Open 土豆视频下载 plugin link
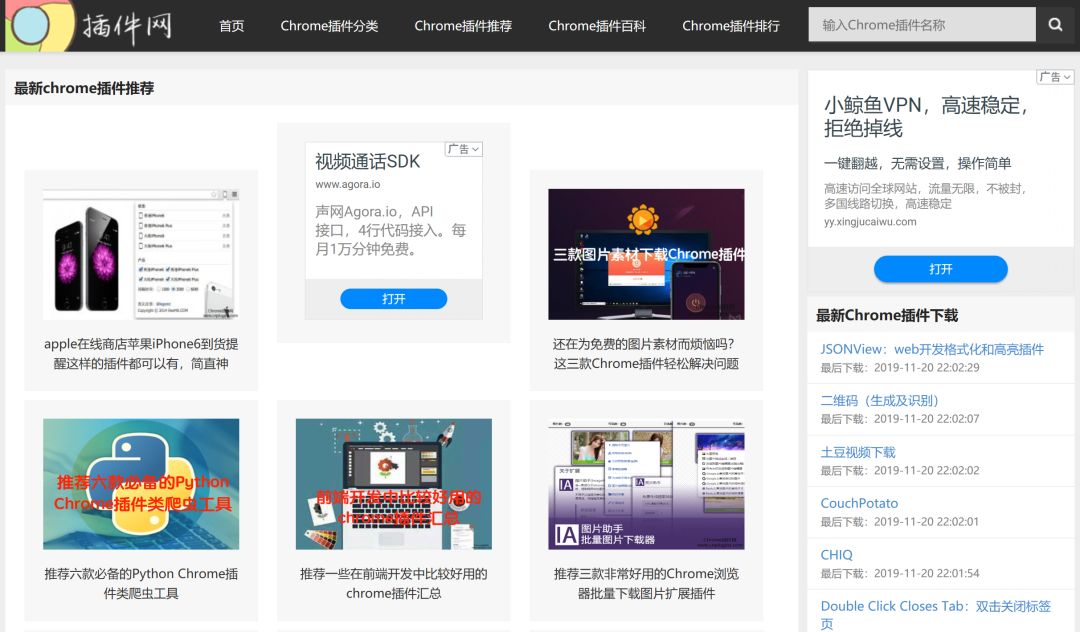This screenshot has height=632, width=1080. click(x=858, y=452)
